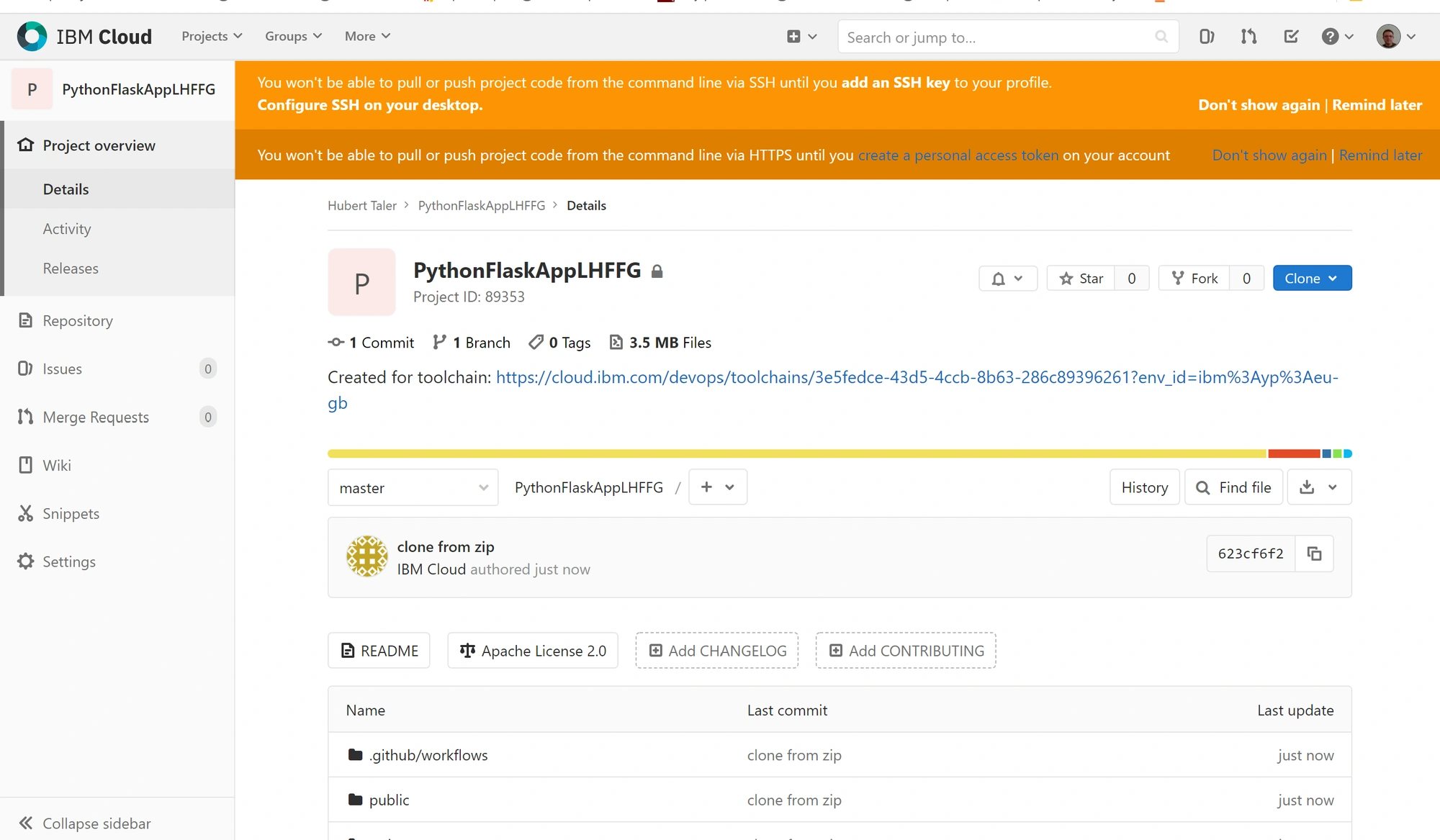Open the 1 Branch link
This screenshot has width=1440, height=840.
coord(472,343)
